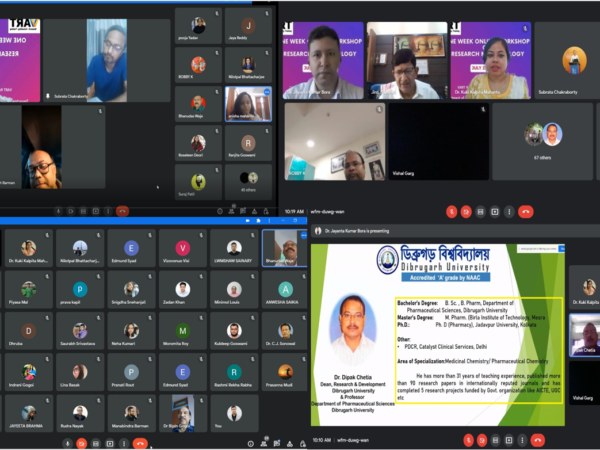
Task: Click Present now in the 10:10 AM call
Action: (x=509, y=440)
